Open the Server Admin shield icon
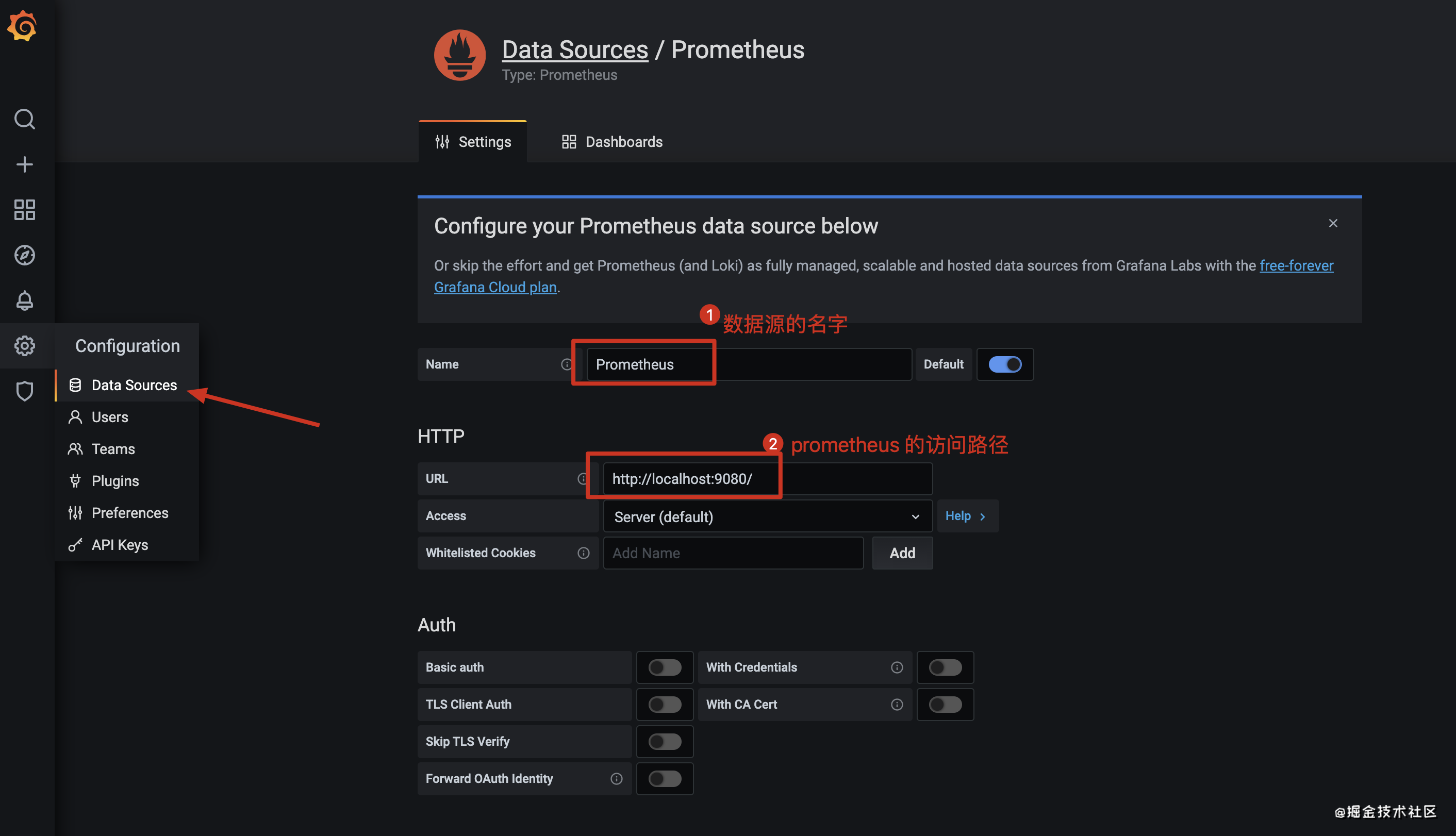 coord(24,391)
